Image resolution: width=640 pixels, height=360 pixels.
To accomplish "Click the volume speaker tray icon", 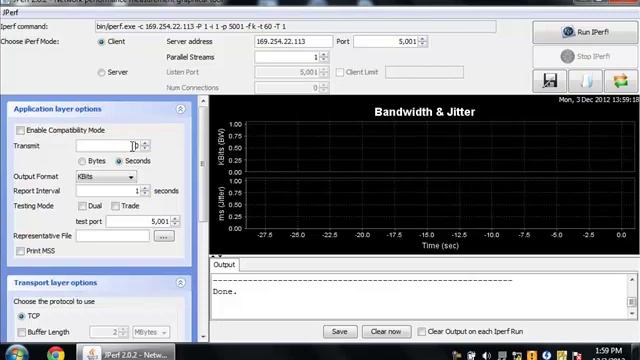I will tap(486, 356).
